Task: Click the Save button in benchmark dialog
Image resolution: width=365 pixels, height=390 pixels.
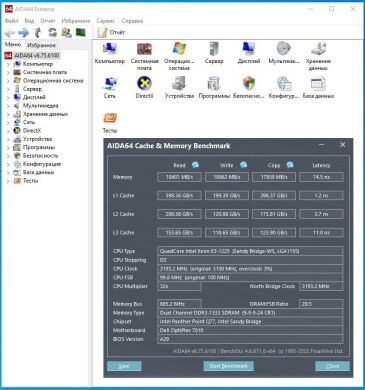Action: pos(124,366)
